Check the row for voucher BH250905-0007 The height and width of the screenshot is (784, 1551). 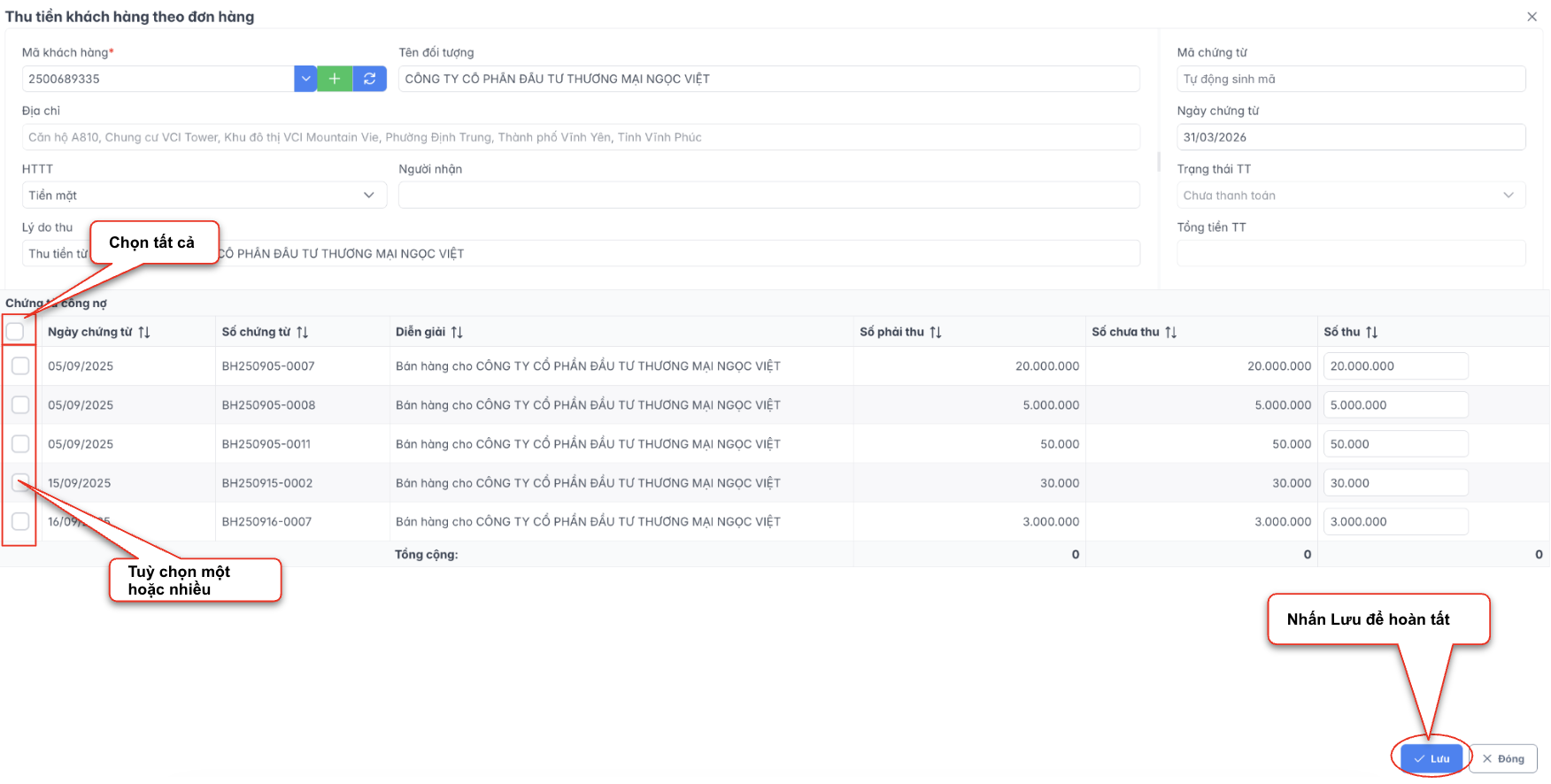coord(20,366)
